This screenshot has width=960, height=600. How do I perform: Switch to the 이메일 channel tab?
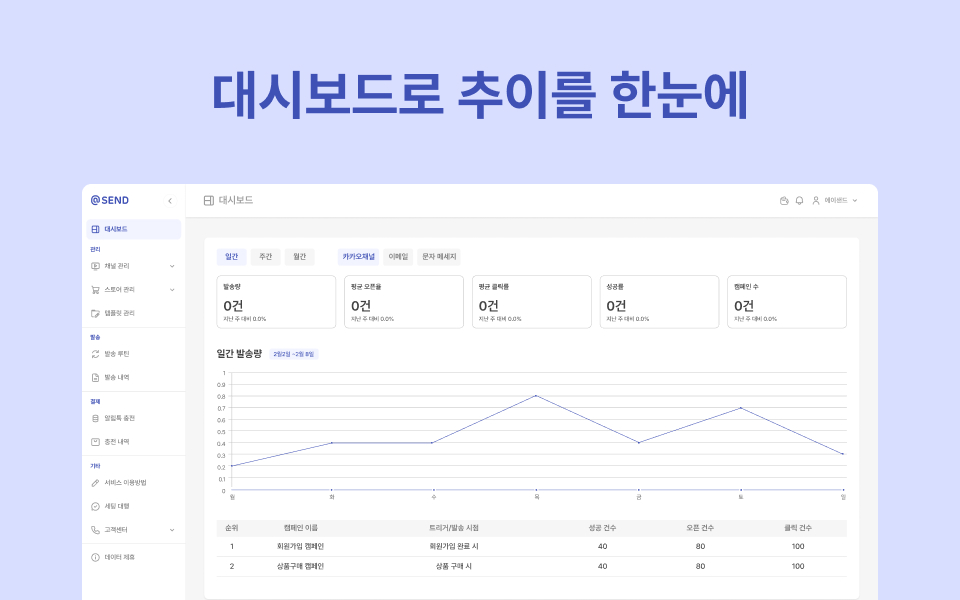(397, 256)
